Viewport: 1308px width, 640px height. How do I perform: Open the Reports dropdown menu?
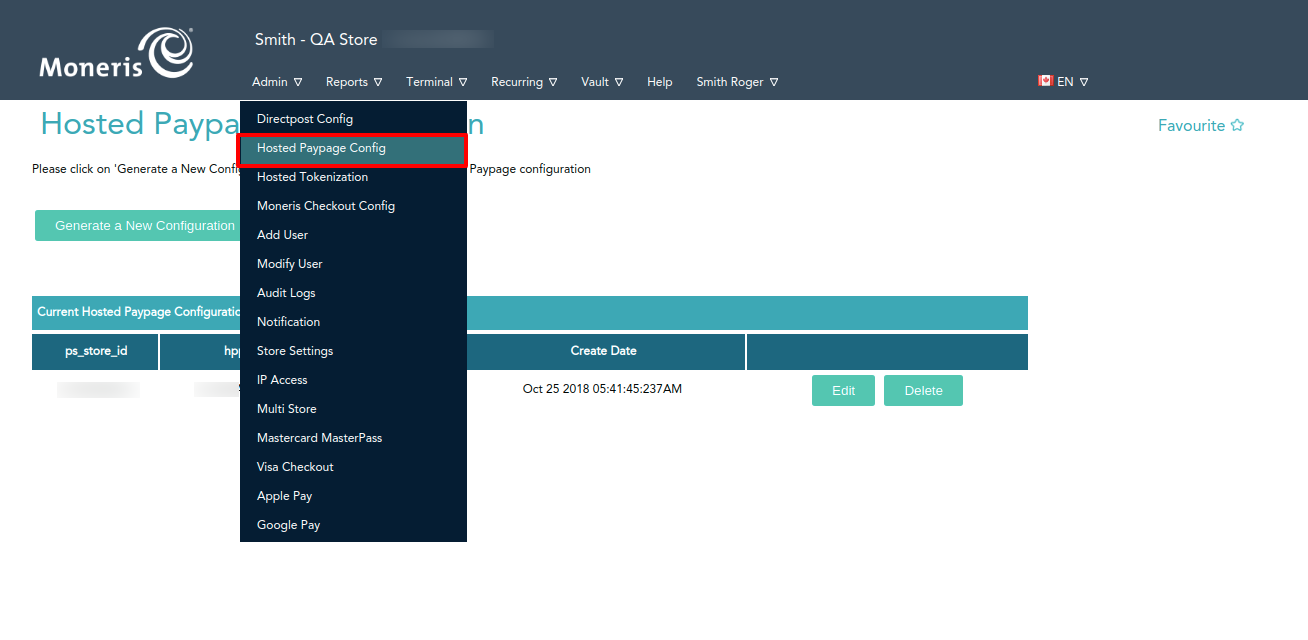(x=353, y=82)
